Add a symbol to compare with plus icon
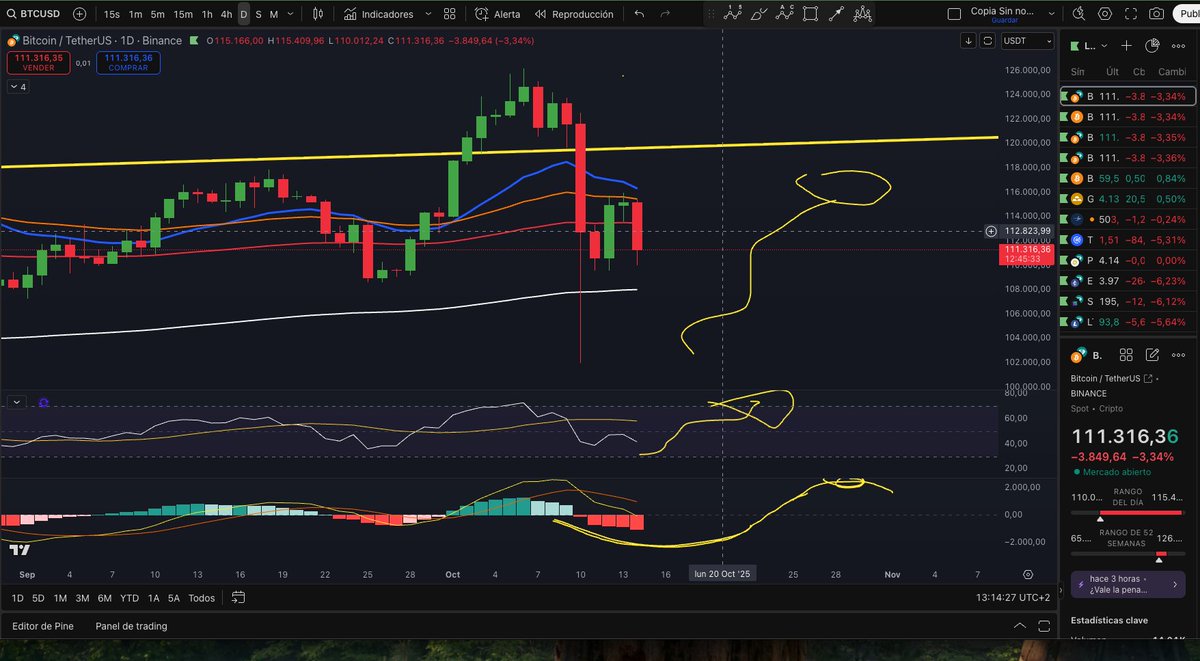The width and height of the screenshot is (1200, 661). 79,15
